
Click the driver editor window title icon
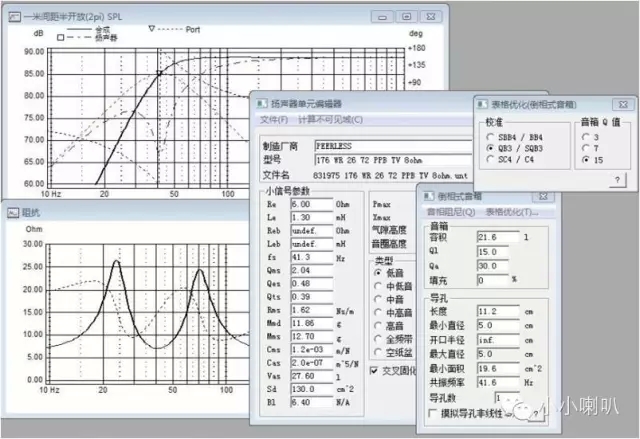coord(261,103)
